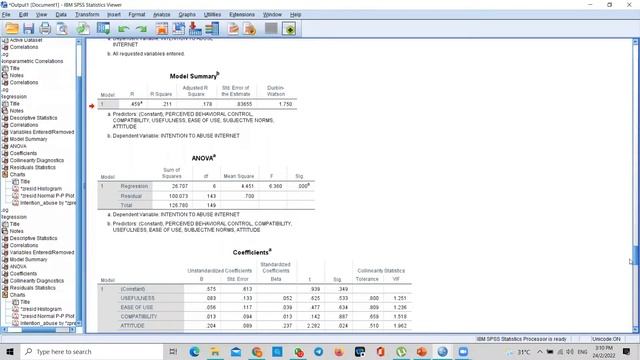Image resolution: width=640 pixels, height=360 pixels.
Task: Click Durbin-Watson value 1.750
Action: click(x=285, y=104)
